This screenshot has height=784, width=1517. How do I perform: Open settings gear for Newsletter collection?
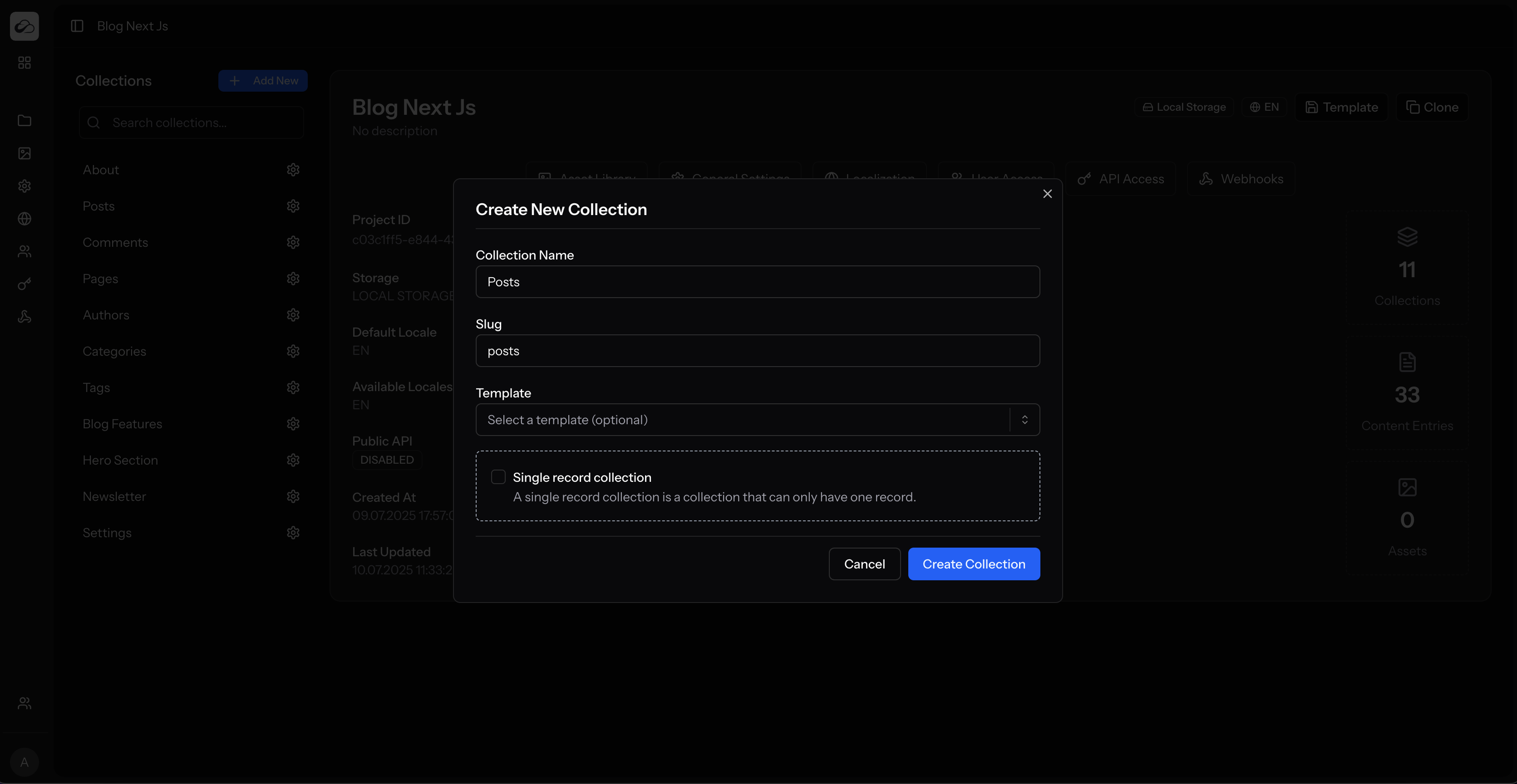pyautogui.click(x=293, y=496)
